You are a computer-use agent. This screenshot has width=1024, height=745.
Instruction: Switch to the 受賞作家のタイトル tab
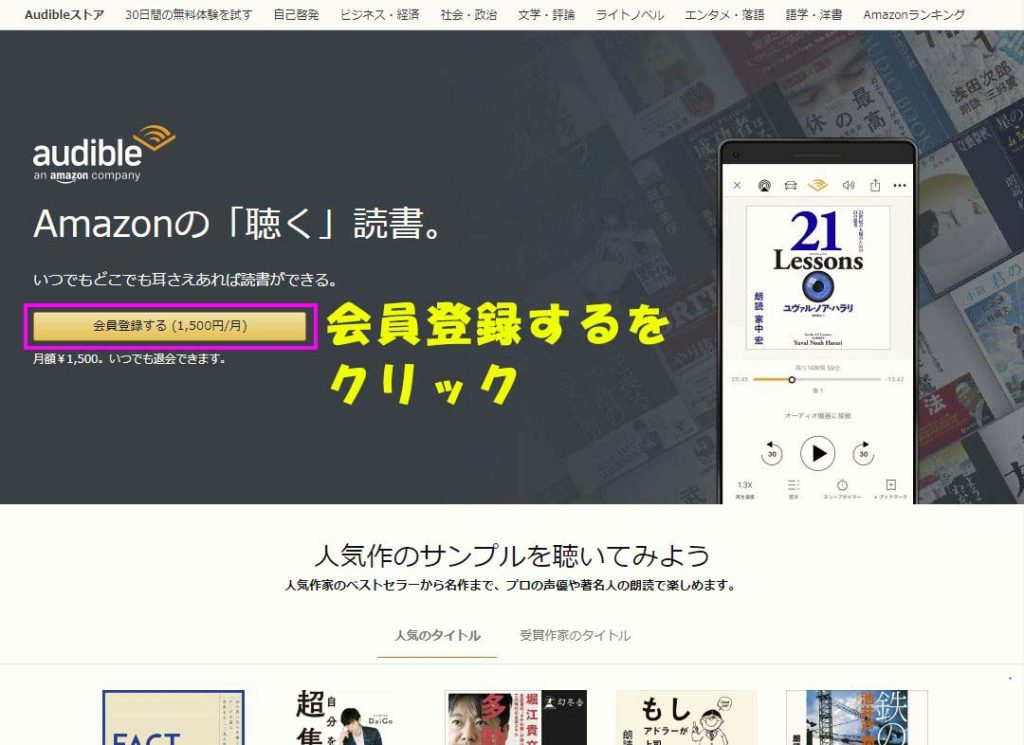(575, 635)
